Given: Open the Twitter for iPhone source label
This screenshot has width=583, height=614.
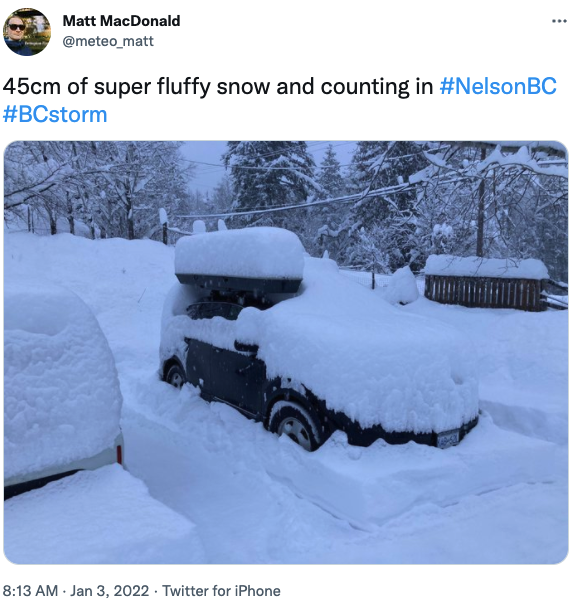Looking at the screenshot, I should click(x=221, y=591).
